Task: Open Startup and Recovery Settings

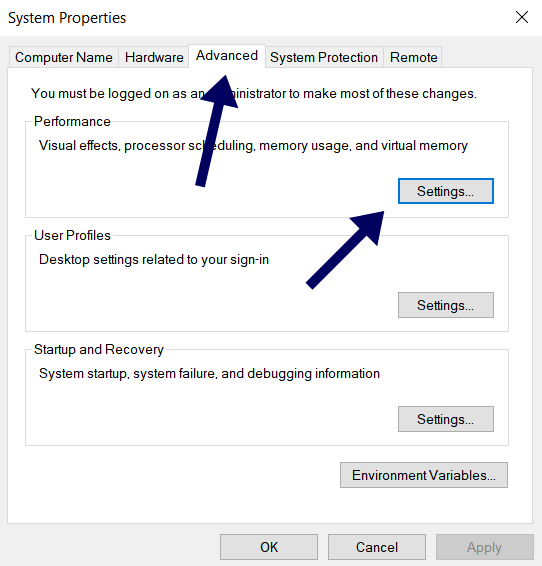Action: point(446,419)
